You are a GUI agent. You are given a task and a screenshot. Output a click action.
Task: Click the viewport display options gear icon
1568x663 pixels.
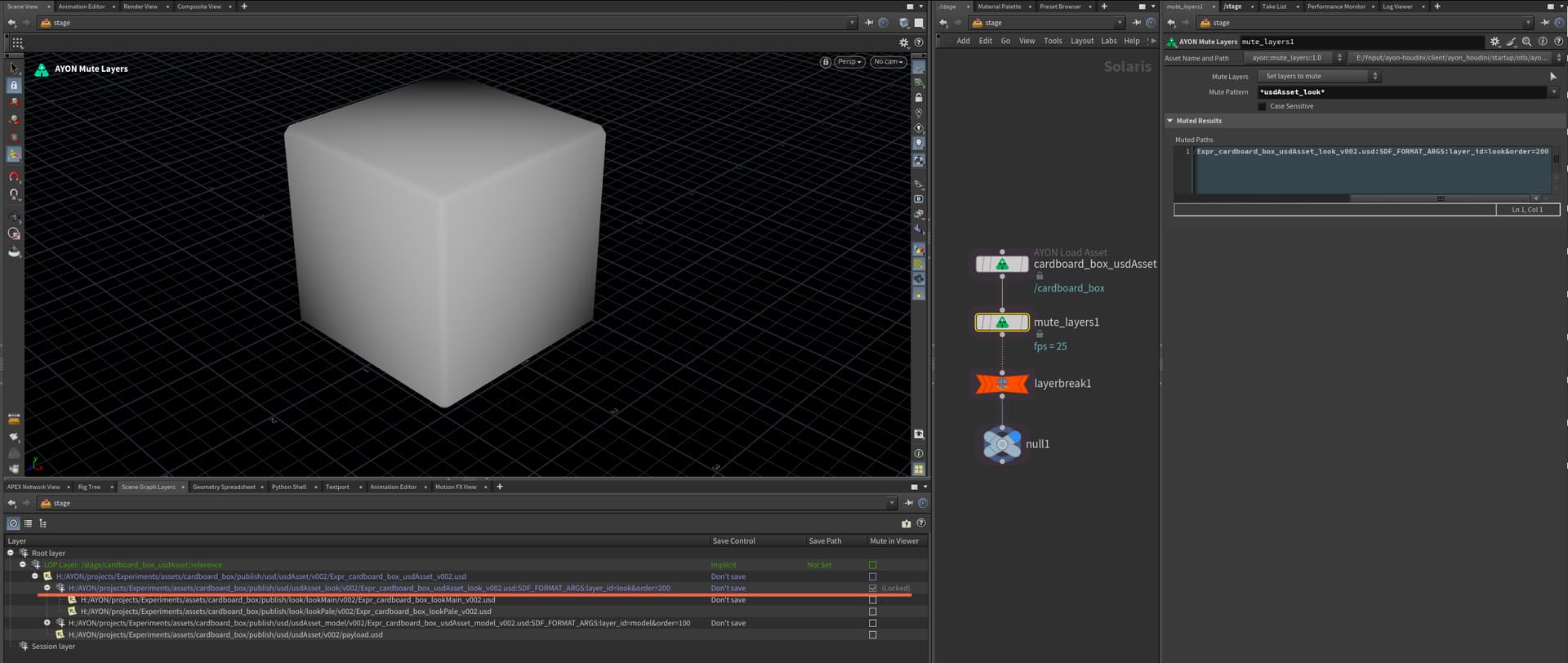[x=903, y=42]
